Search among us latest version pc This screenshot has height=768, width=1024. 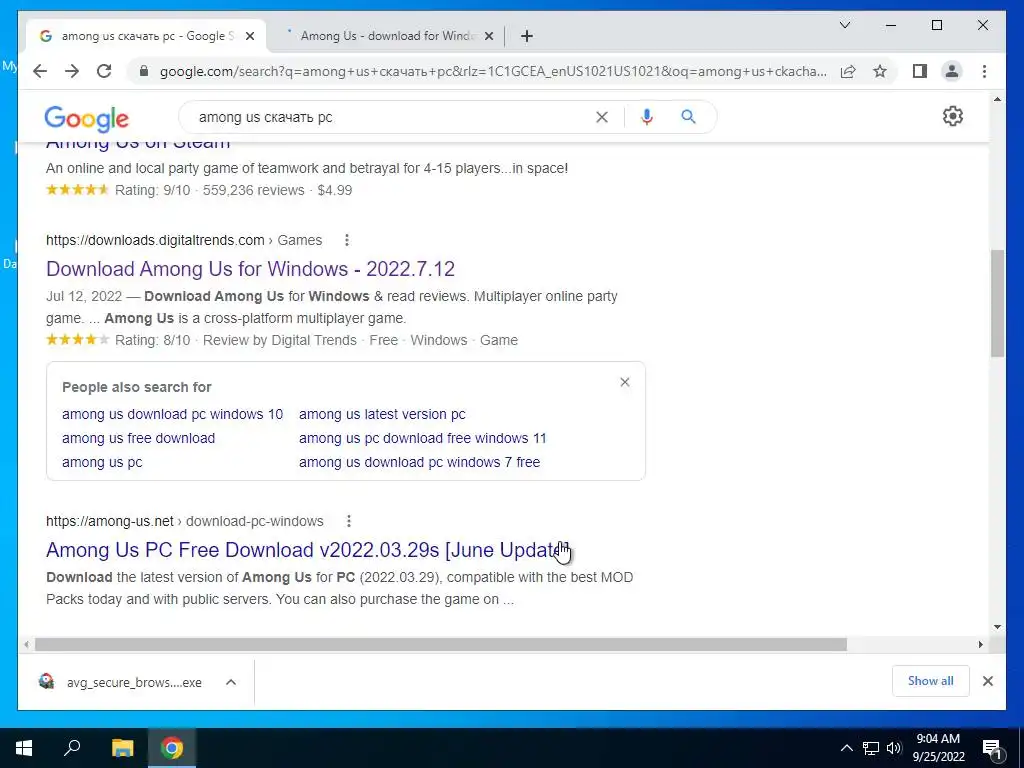click(x=382, y=414)
